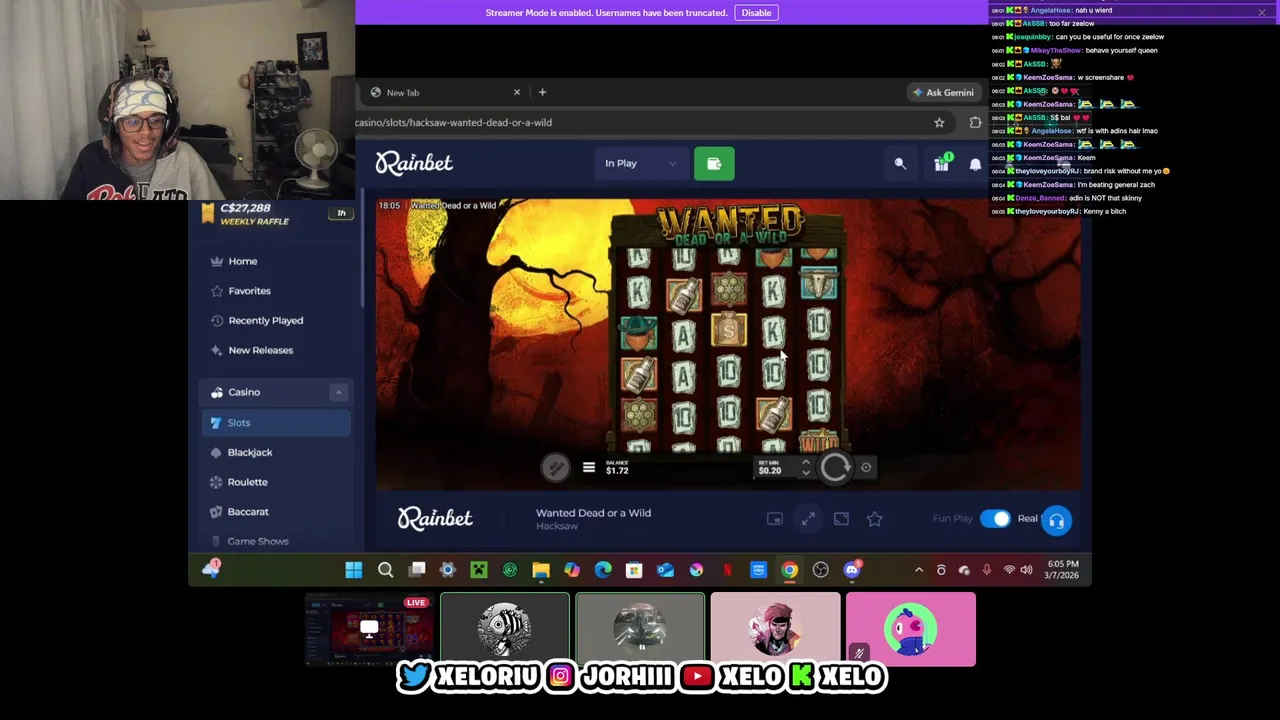Open the Rainbet search magnifier
The height and width of the screenshot is (720, 1280).
tap(900, 163)
